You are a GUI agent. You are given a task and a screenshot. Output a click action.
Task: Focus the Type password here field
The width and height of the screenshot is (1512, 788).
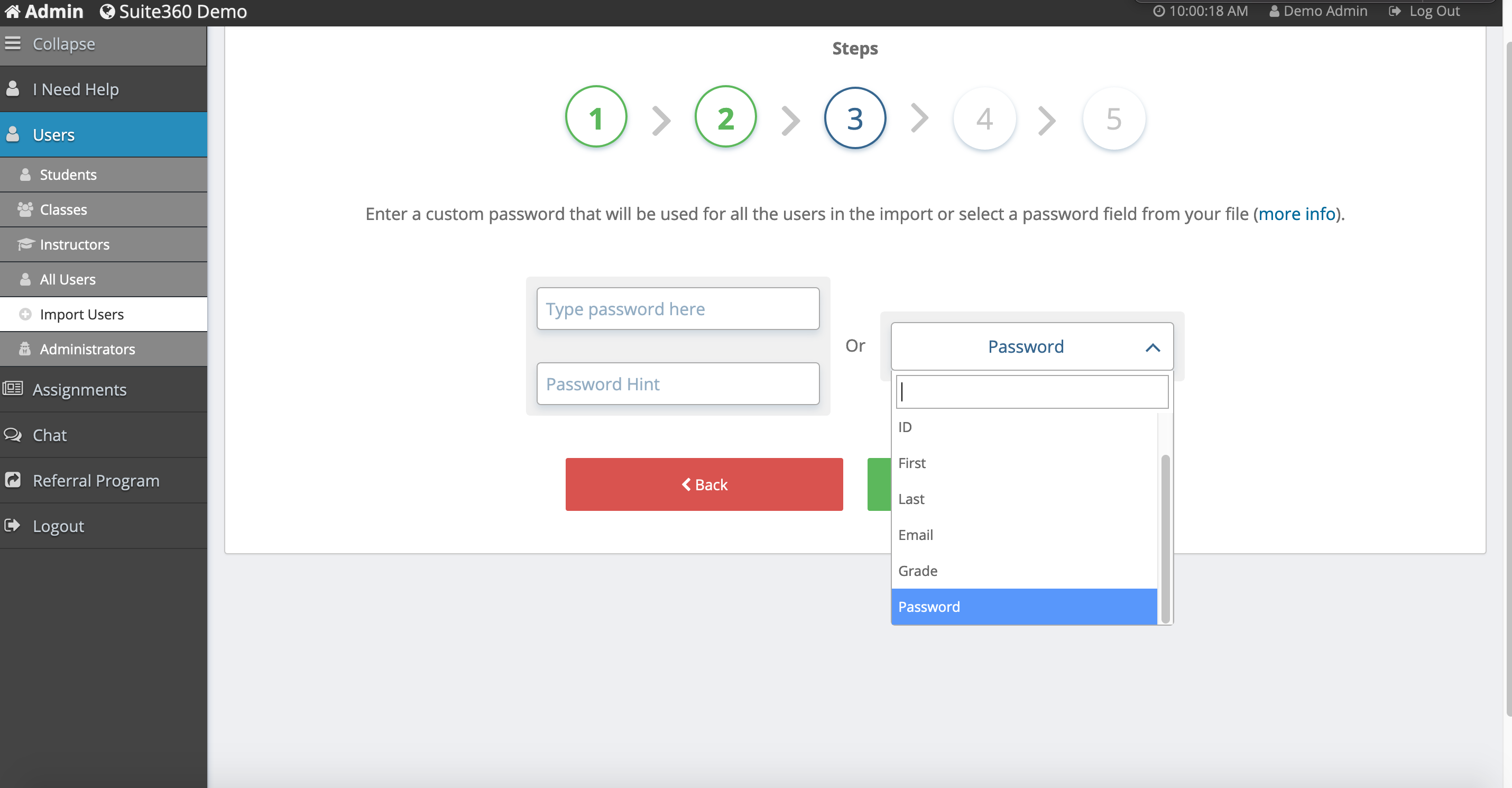point(677,308)
